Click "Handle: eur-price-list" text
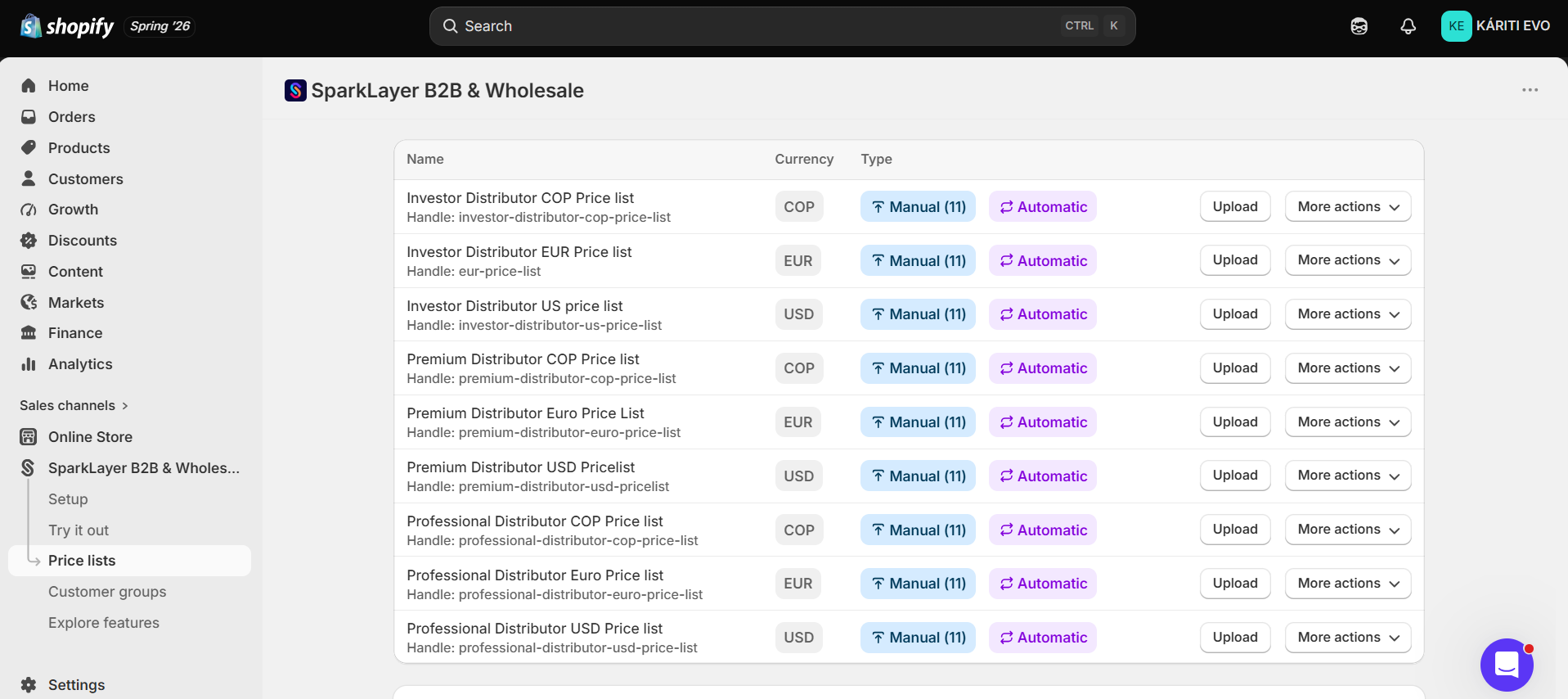Viewport: 1568px width, 699px height. tap(474, 272)
